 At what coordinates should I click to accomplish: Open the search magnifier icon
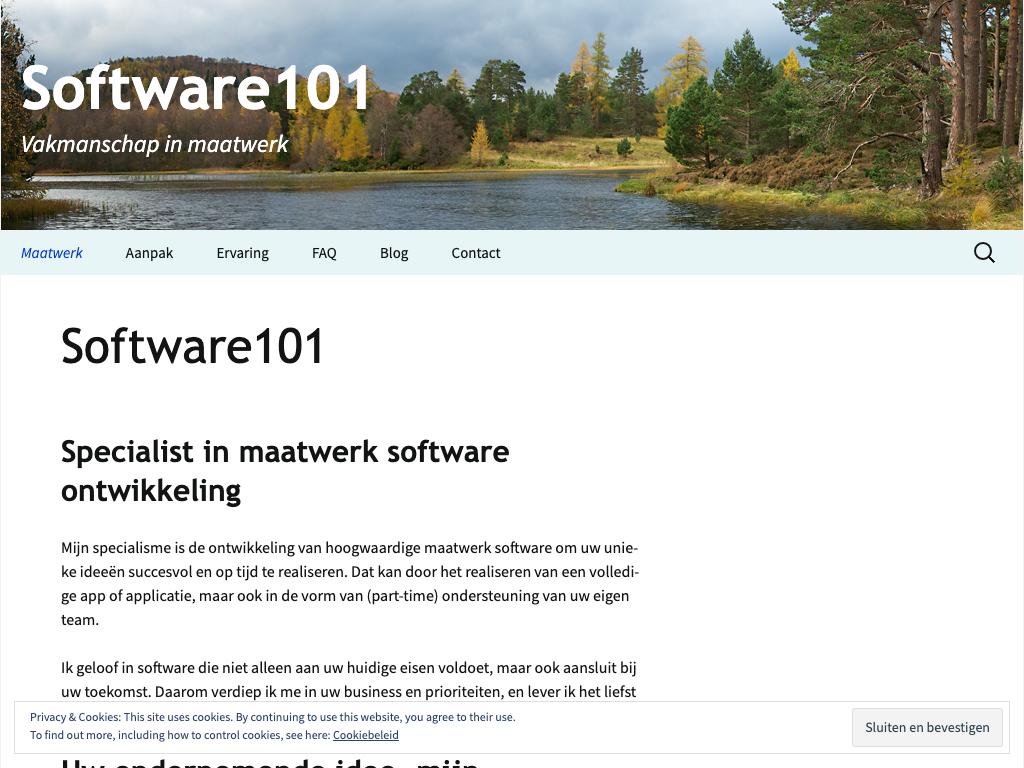[984, 253]
